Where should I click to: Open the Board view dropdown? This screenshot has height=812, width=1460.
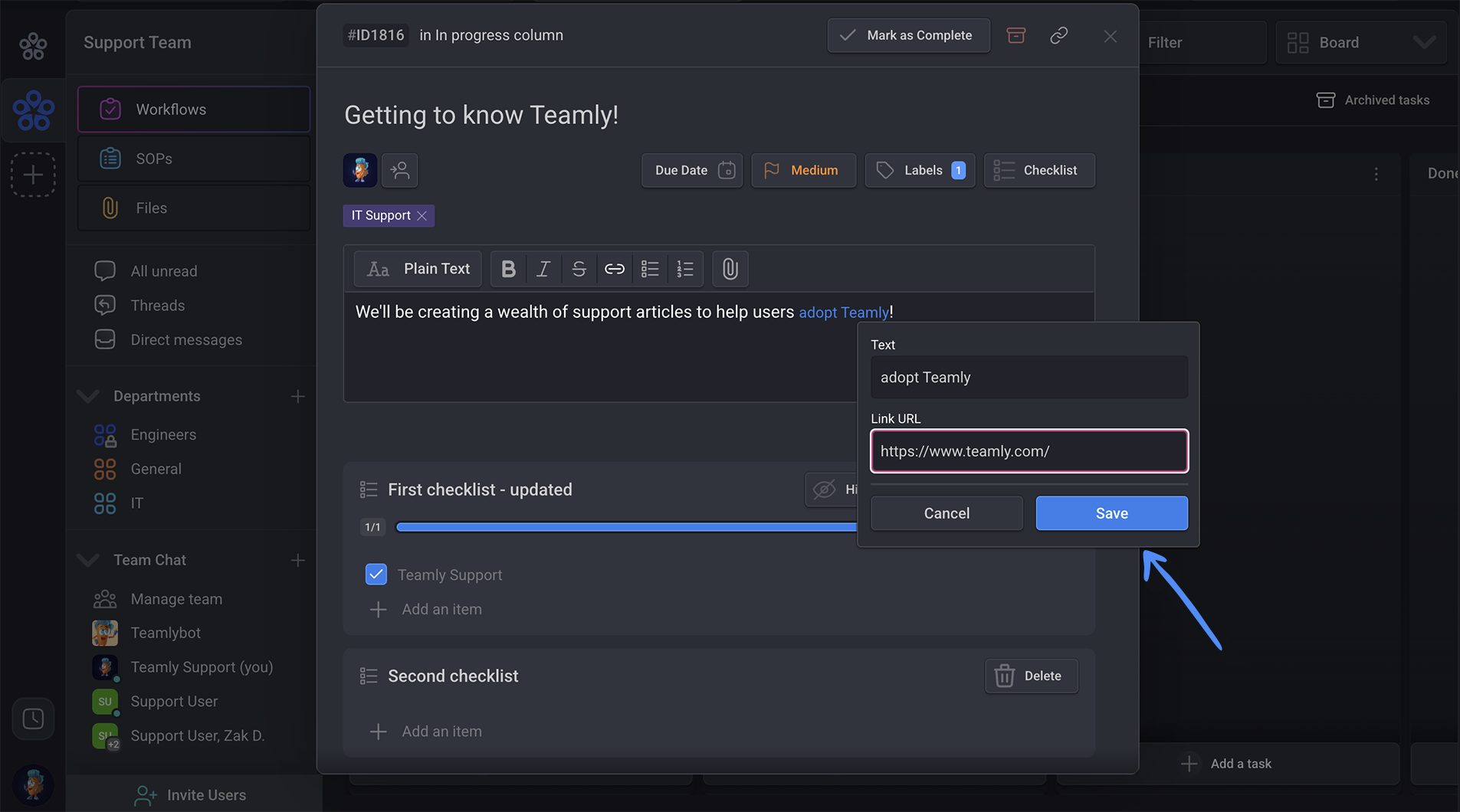tap(1361, 43)
